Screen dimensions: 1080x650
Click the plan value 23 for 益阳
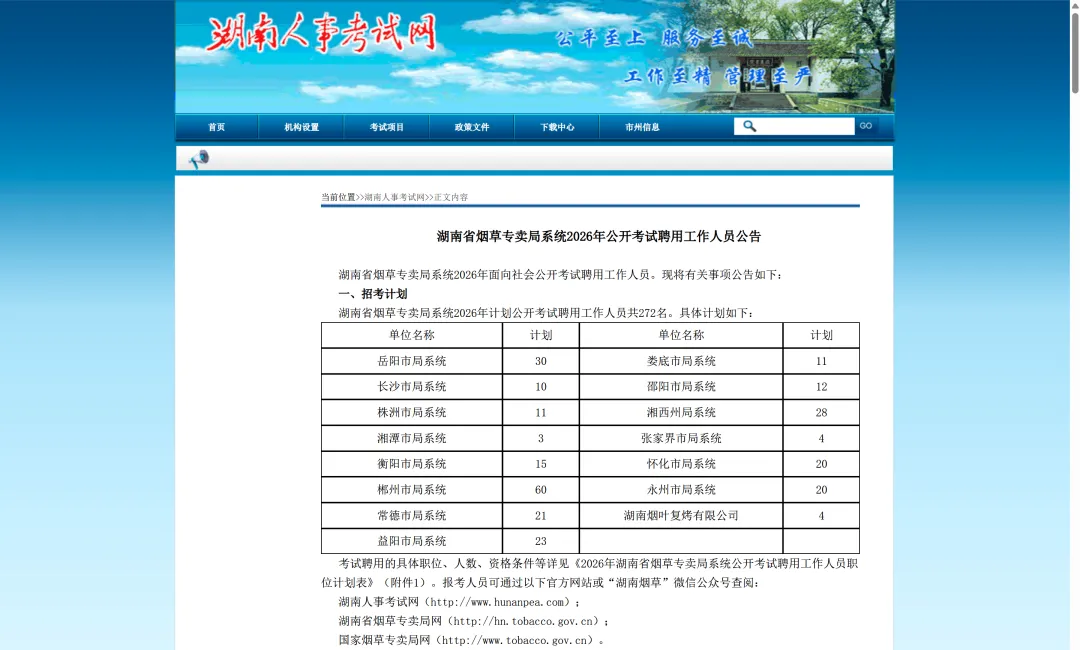[x=541, y=541]
